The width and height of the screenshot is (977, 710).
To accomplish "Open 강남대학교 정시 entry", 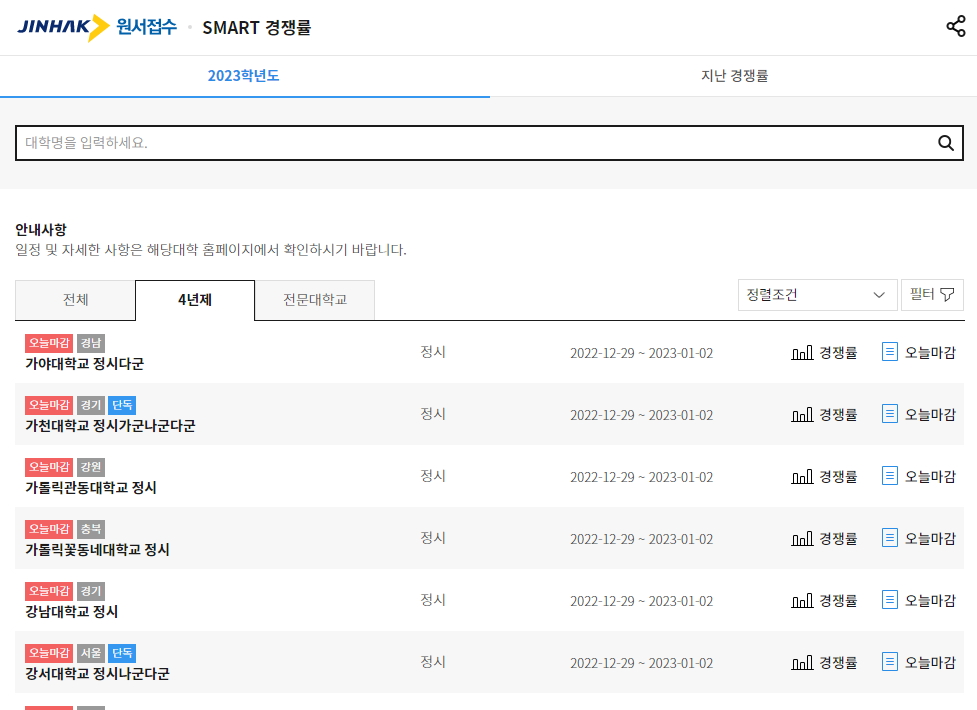I will point(72,612).
